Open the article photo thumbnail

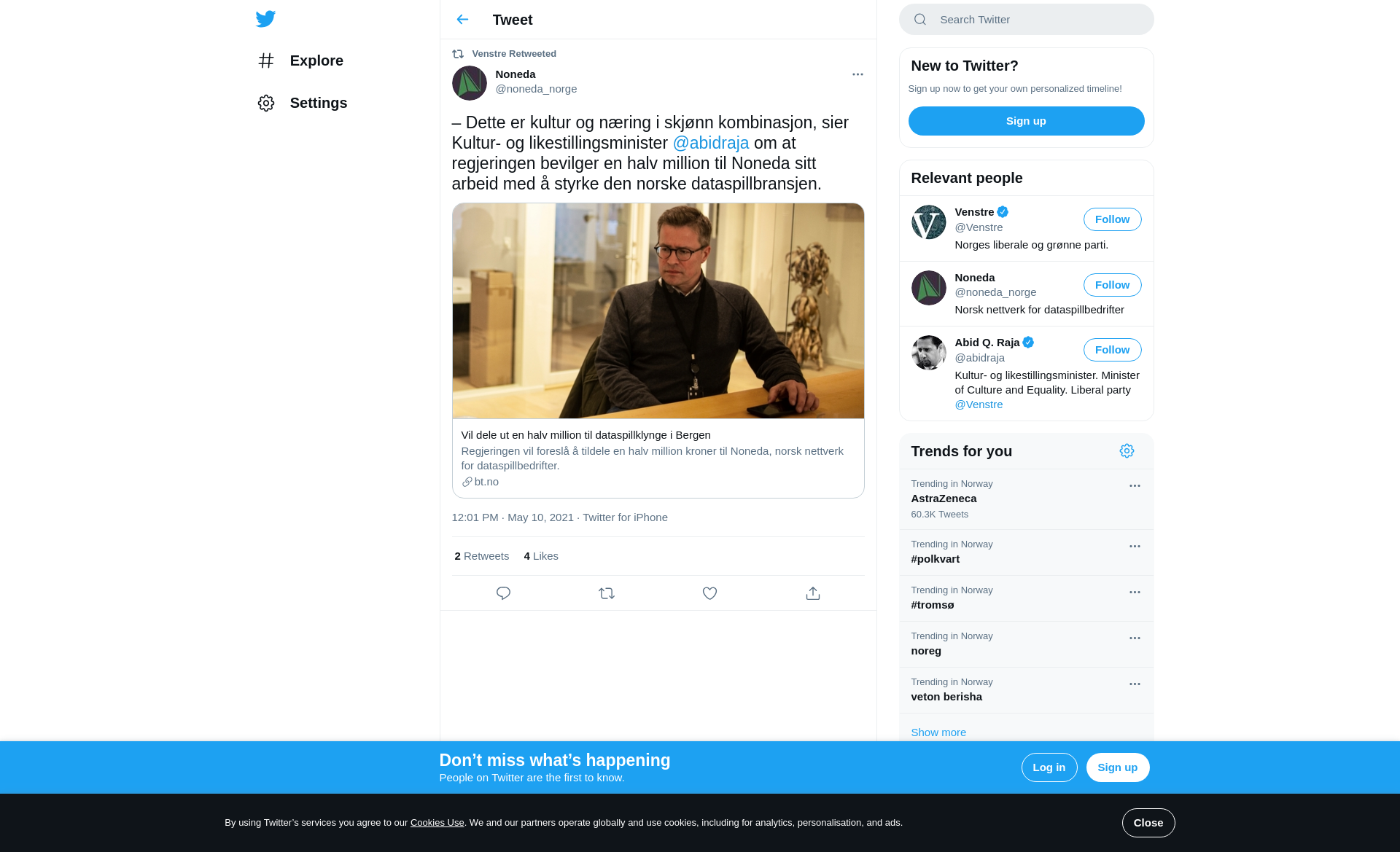pyautogui.click(x=658, y=311)
